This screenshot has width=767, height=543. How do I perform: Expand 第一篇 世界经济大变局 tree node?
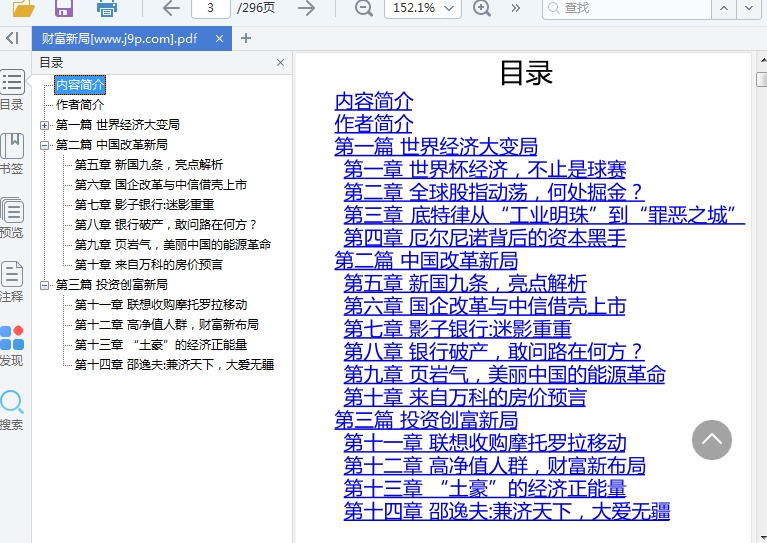[x=45, y=125]
